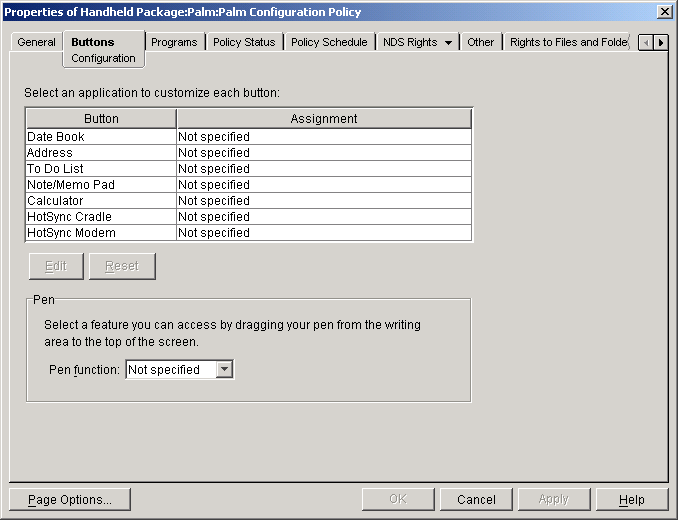Click the Note/Memo Pad assignment cell

coord(324,185)
